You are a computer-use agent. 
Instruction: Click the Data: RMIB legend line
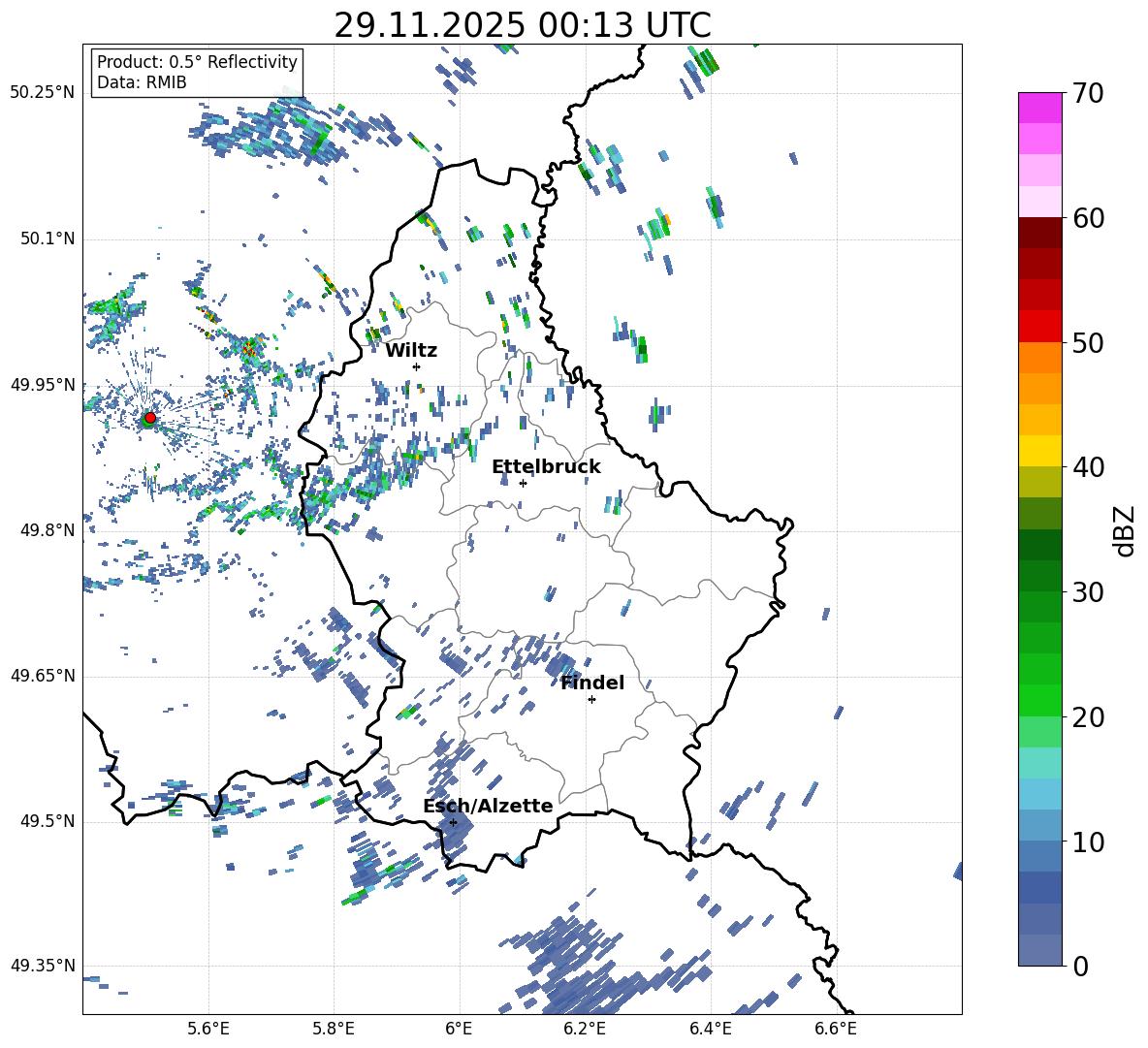tap(142, 82)
